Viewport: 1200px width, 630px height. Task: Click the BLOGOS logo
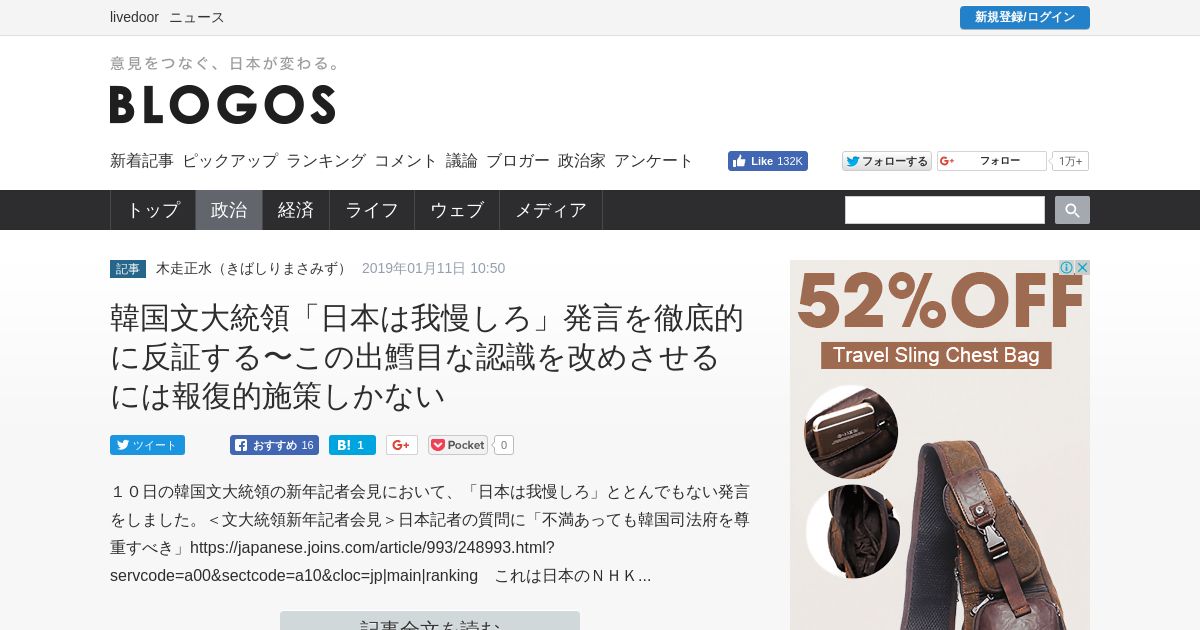pyautogui.click(x=222, y=104)
